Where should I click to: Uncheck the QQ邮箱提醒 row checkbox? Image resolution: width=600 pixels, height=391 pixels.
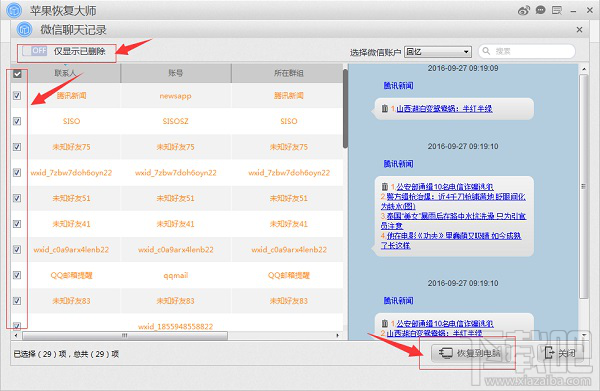pyautogui.click(x=17, y=275)
